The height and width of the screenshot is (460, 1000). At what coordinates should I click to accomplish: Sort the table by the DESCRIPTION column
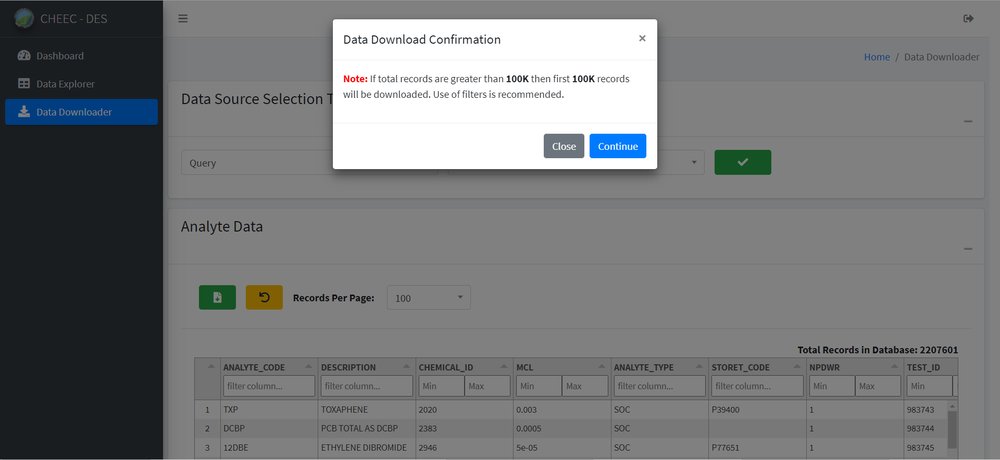tap(349, 367)
